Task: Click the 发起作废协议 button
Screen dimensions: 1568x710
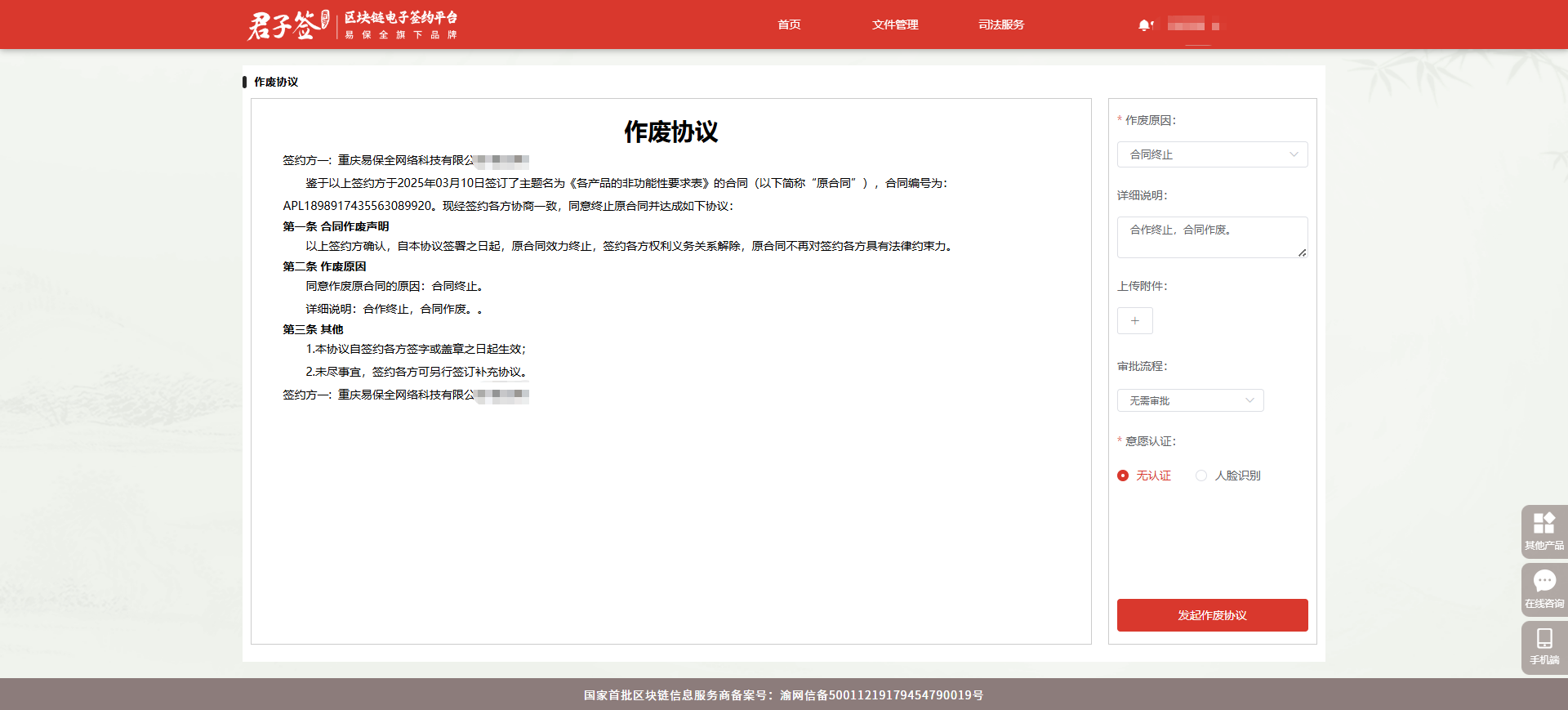Action: click(x=1212, y=615)
